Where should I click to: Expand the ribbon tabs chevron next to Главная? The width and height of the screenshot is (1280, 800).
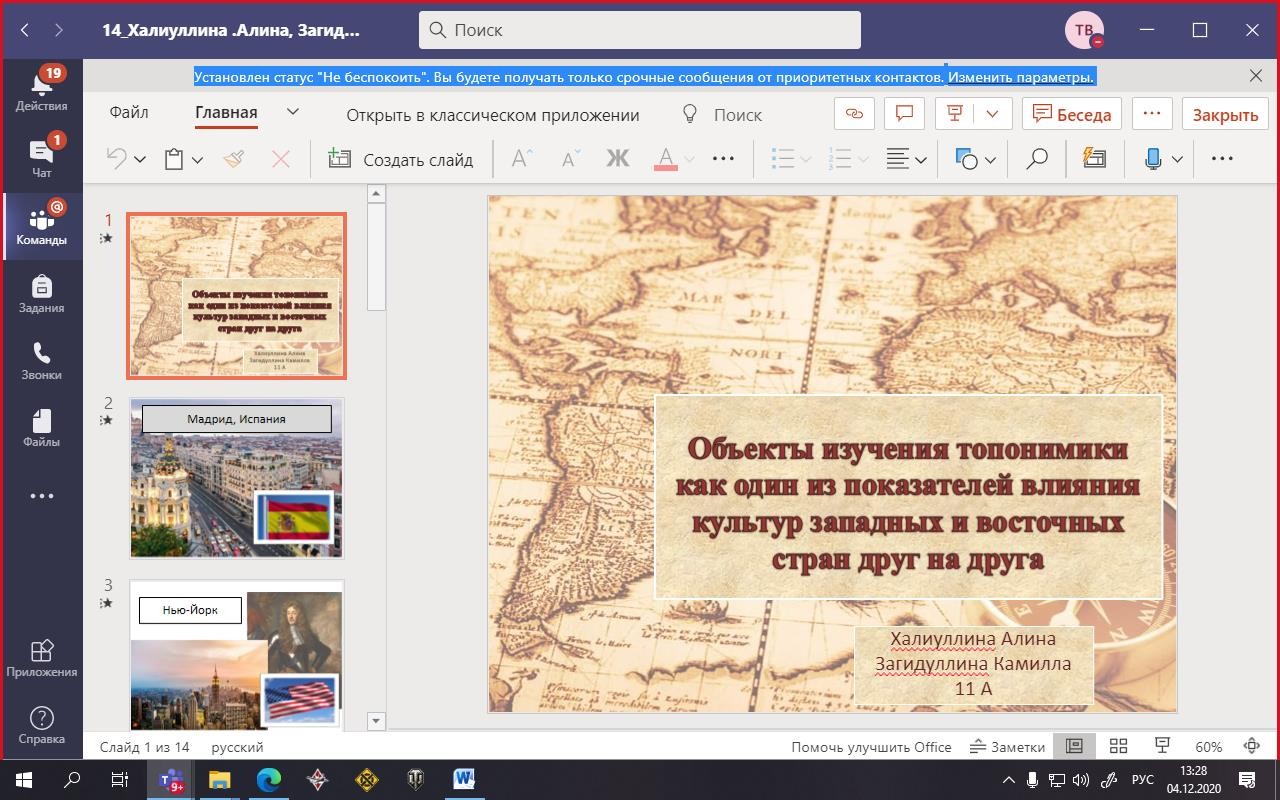coord(292,113)
